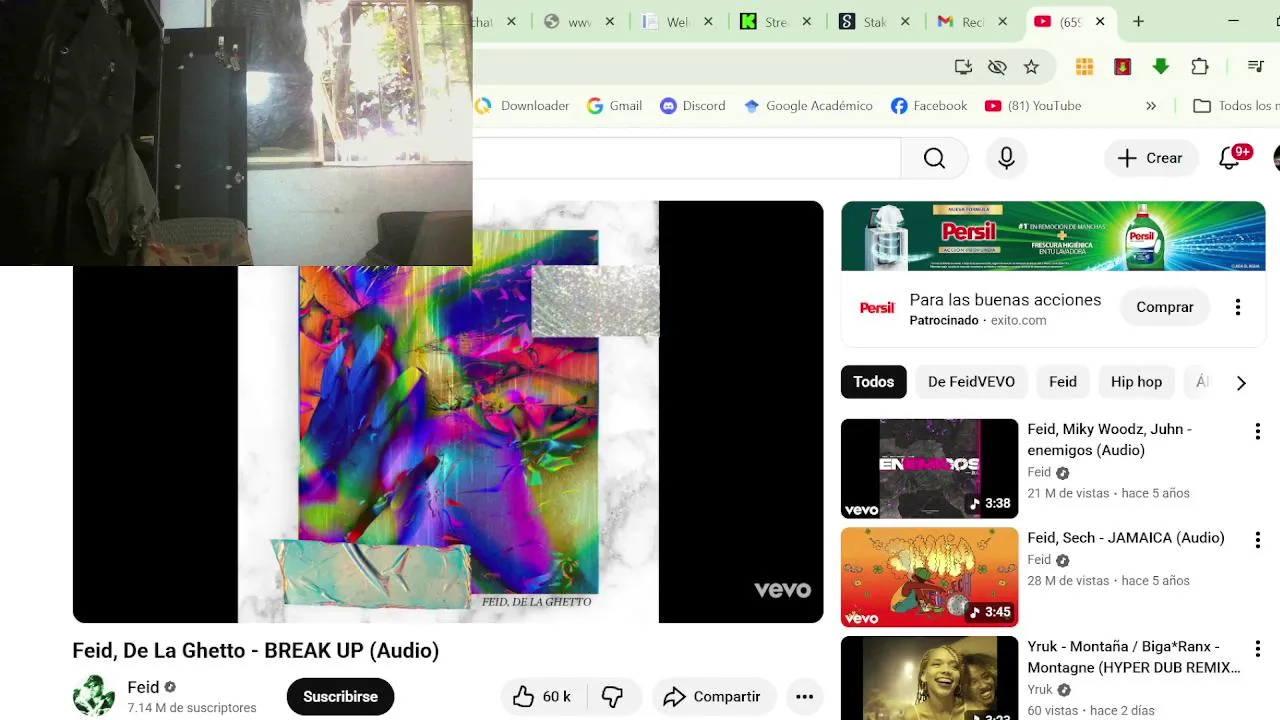Like the video with thumbs up
This screenshot has width=1280, height=720.
[541, 697]
